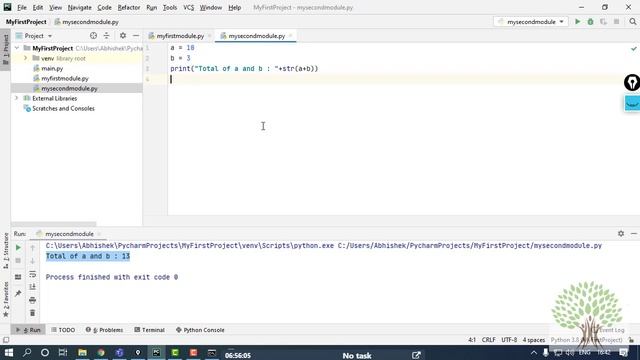Click CRLF line separator in status bar
Screen dimensions: 640x360
click(489, 340)
